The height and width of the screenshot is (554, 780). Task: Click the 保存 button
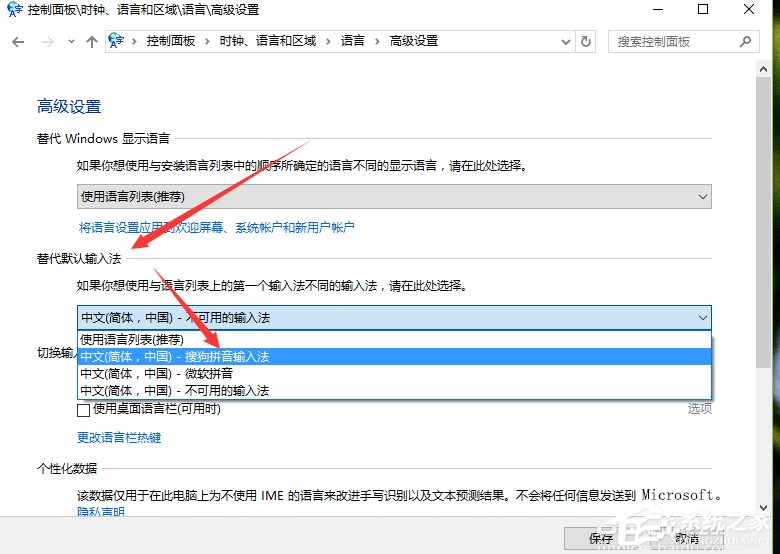[x=601, y=539]
